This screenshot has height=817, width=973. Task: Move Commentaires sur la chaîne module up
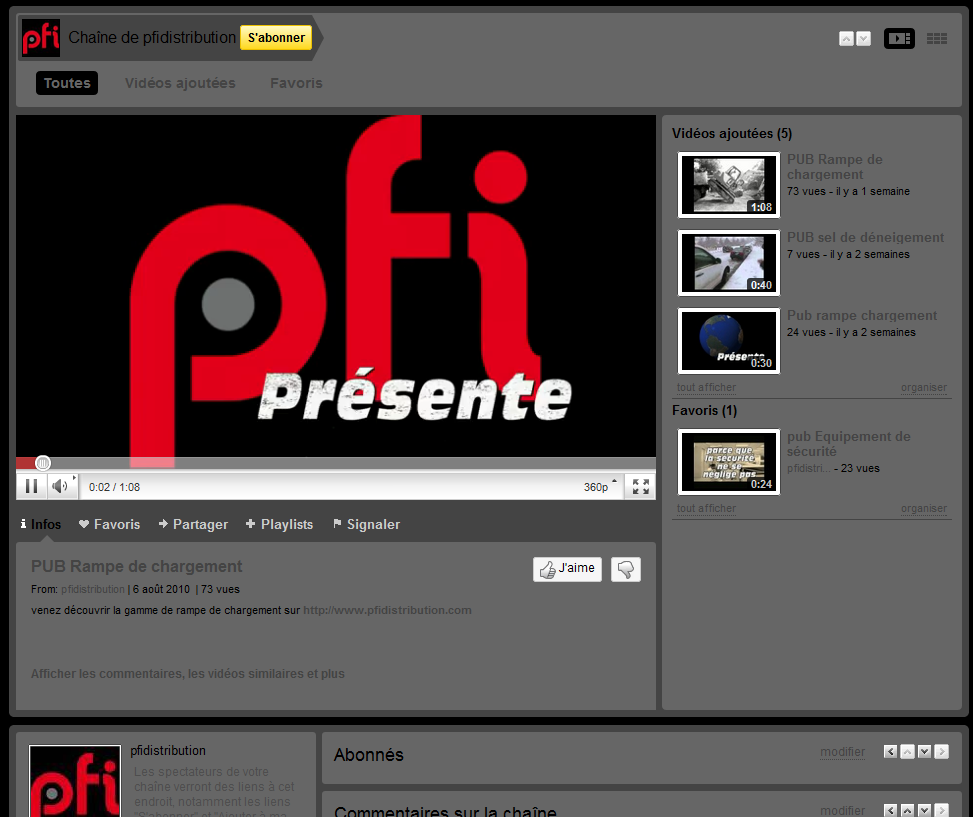click(x=907, y=810)
